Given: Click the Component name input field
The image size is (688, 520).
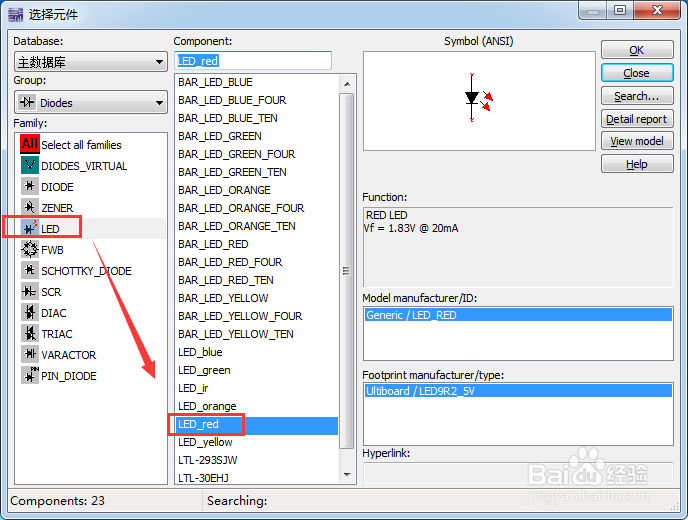Looking at the screenshot, I should click(x=253, y=61).
